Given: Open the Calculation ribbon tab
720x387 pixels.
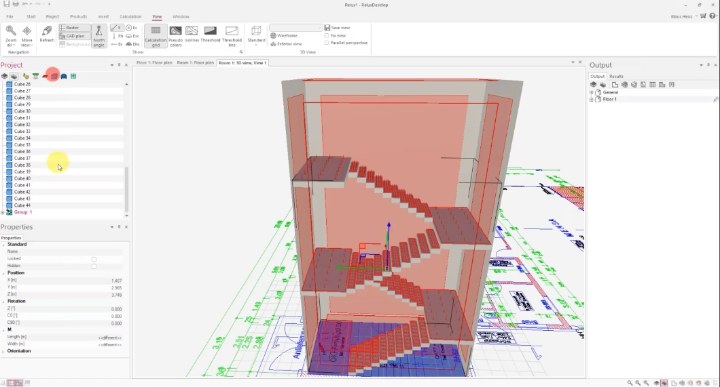Looking at the screenshot, I should 130,17.
